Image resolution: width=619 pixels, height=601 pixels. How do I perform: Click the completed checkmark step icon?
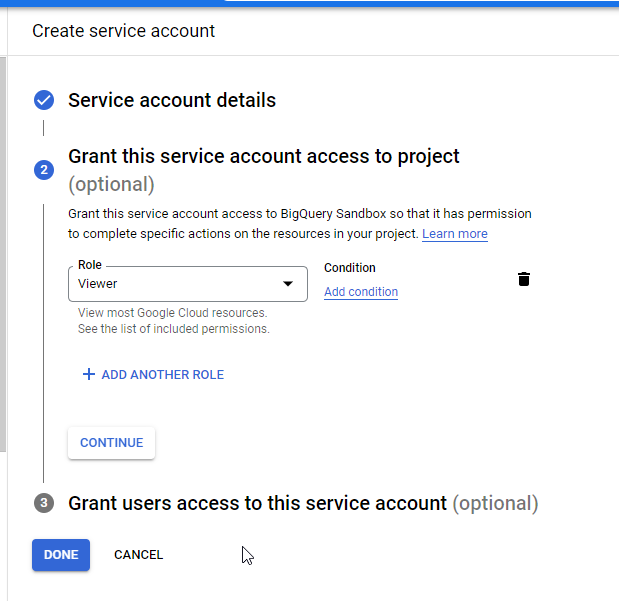(43, 100)
